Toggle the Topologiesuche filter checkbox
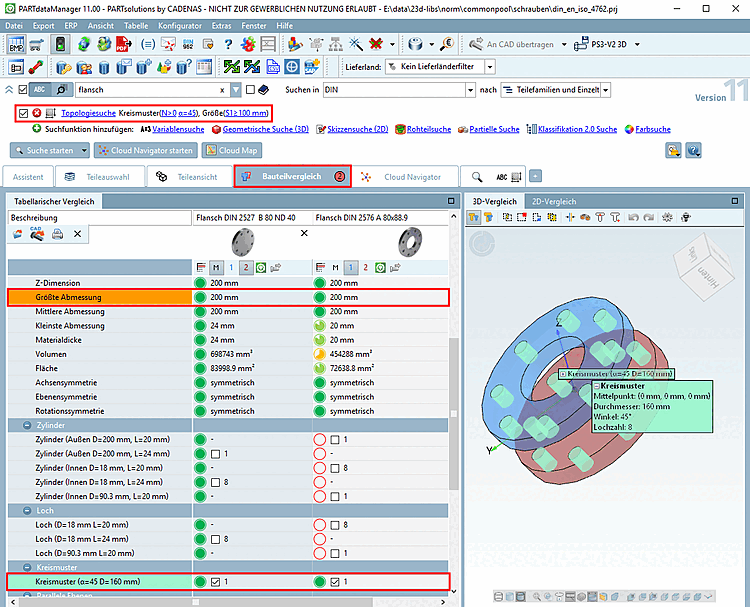 tap(24, 113)
